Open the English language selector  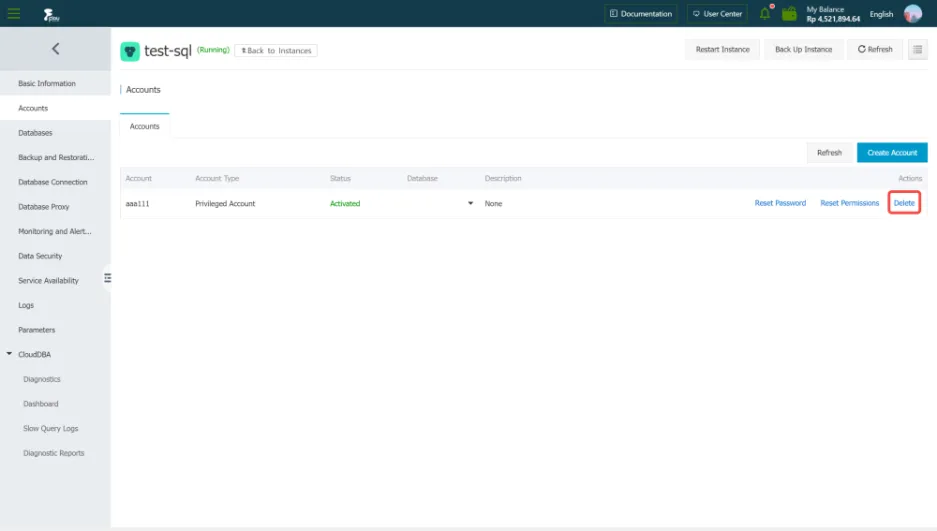pyautogui.click(x=881, y=14)
